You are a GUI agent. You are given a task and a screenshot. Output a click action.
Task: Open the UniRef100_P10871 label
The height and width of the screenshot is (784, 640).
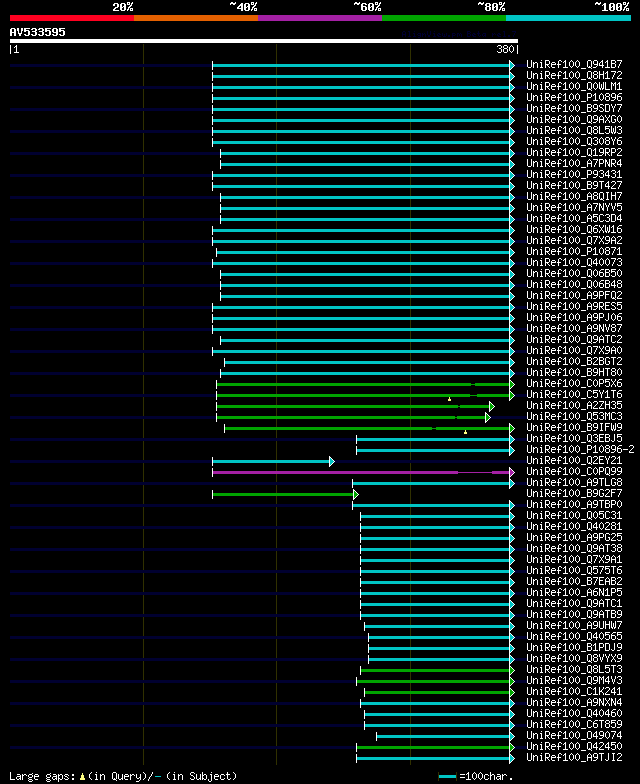pos(574,252)
